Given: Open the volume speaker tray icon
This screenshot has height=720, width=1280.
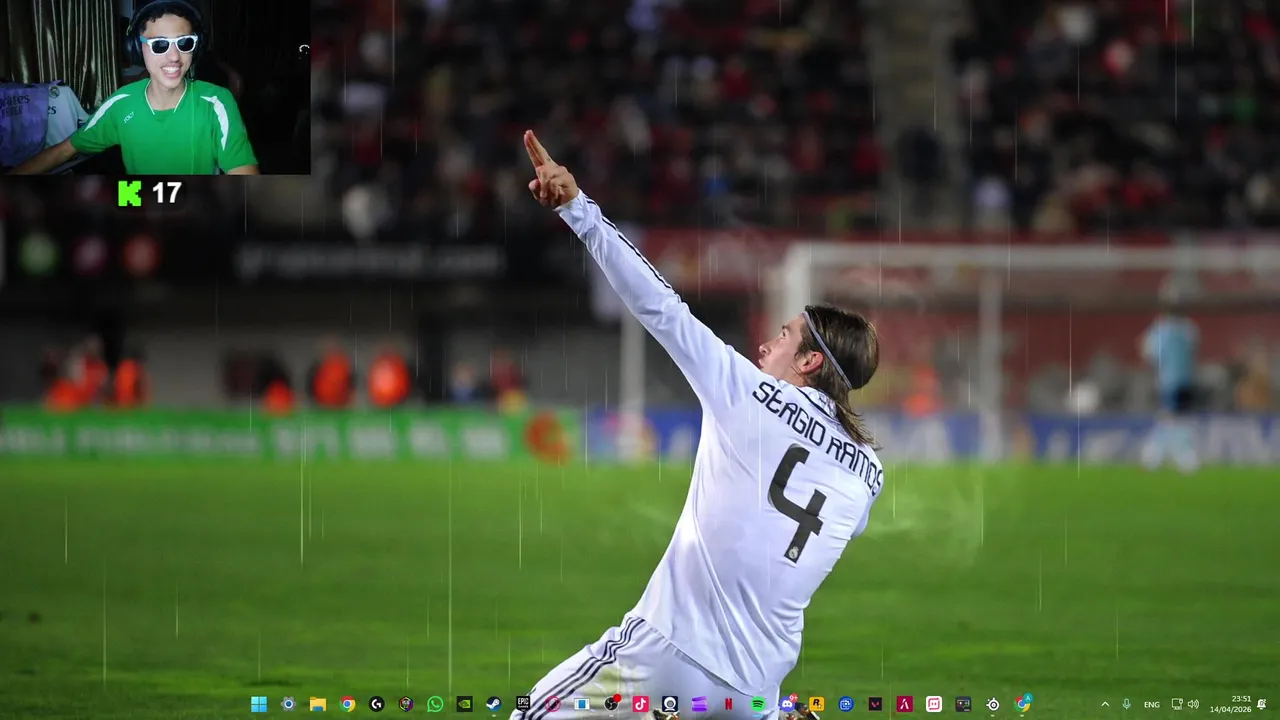Looking at the screenshot, I should (x=1193, y=704).
